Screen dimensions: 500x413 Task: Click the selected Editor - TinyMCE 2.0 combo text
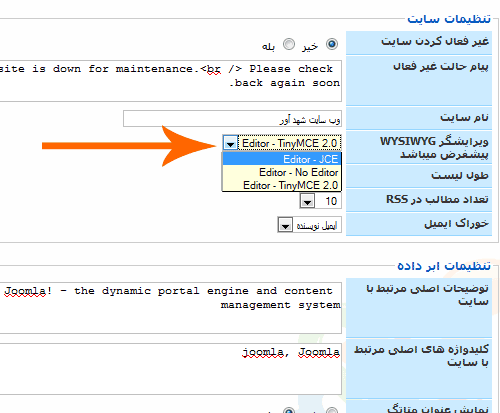click(290, 143)
